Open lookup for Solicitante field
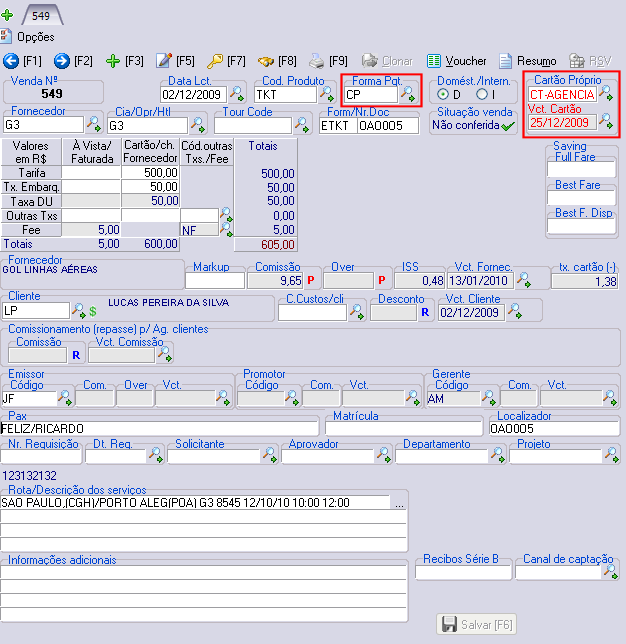 point(270,455)
